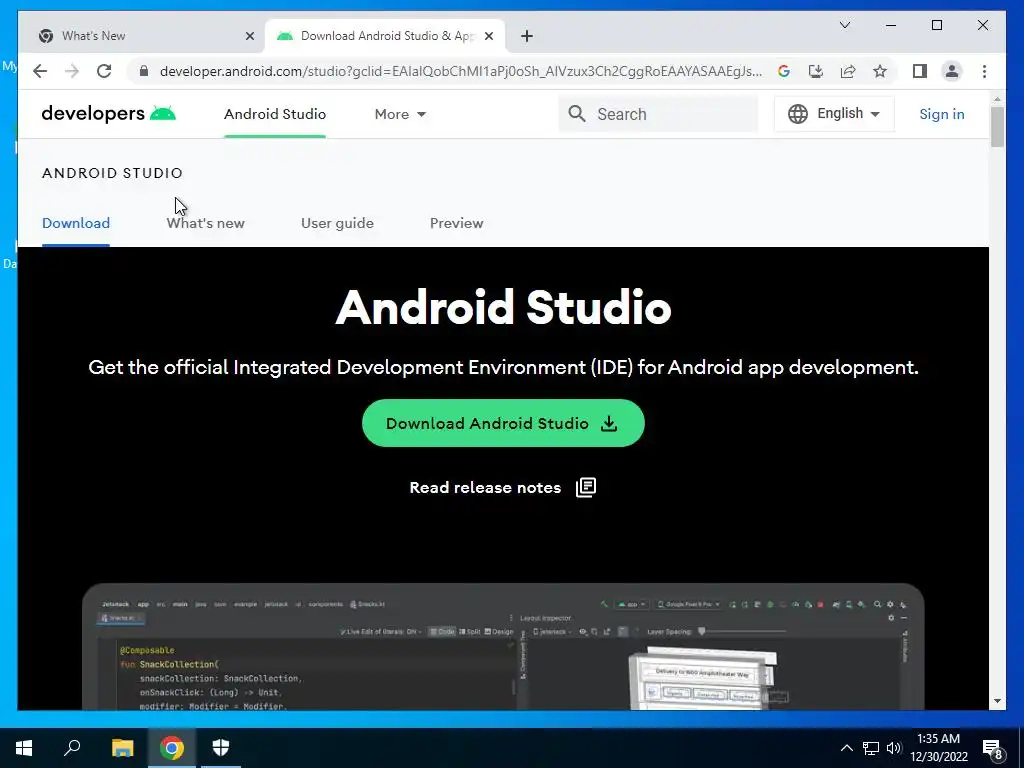This screenshot has height=768, width=1024.
Task: Open the Preview section tab
Action: click(x=456, y=223)
